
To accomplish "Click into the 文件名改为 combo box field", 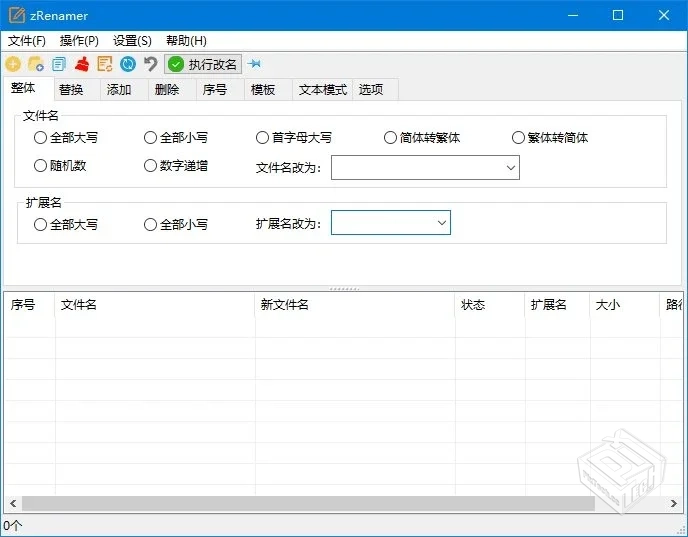I will coord(425,168).
